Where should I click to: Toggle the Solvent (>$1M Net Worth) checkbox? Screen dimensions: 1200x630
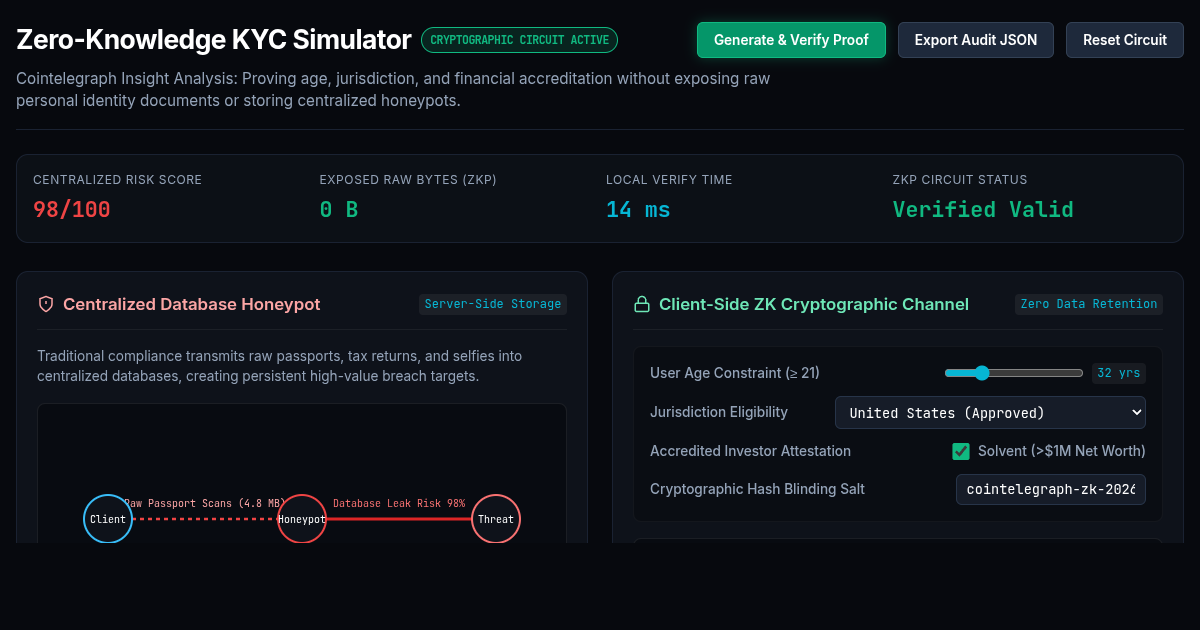pos(961,451)
